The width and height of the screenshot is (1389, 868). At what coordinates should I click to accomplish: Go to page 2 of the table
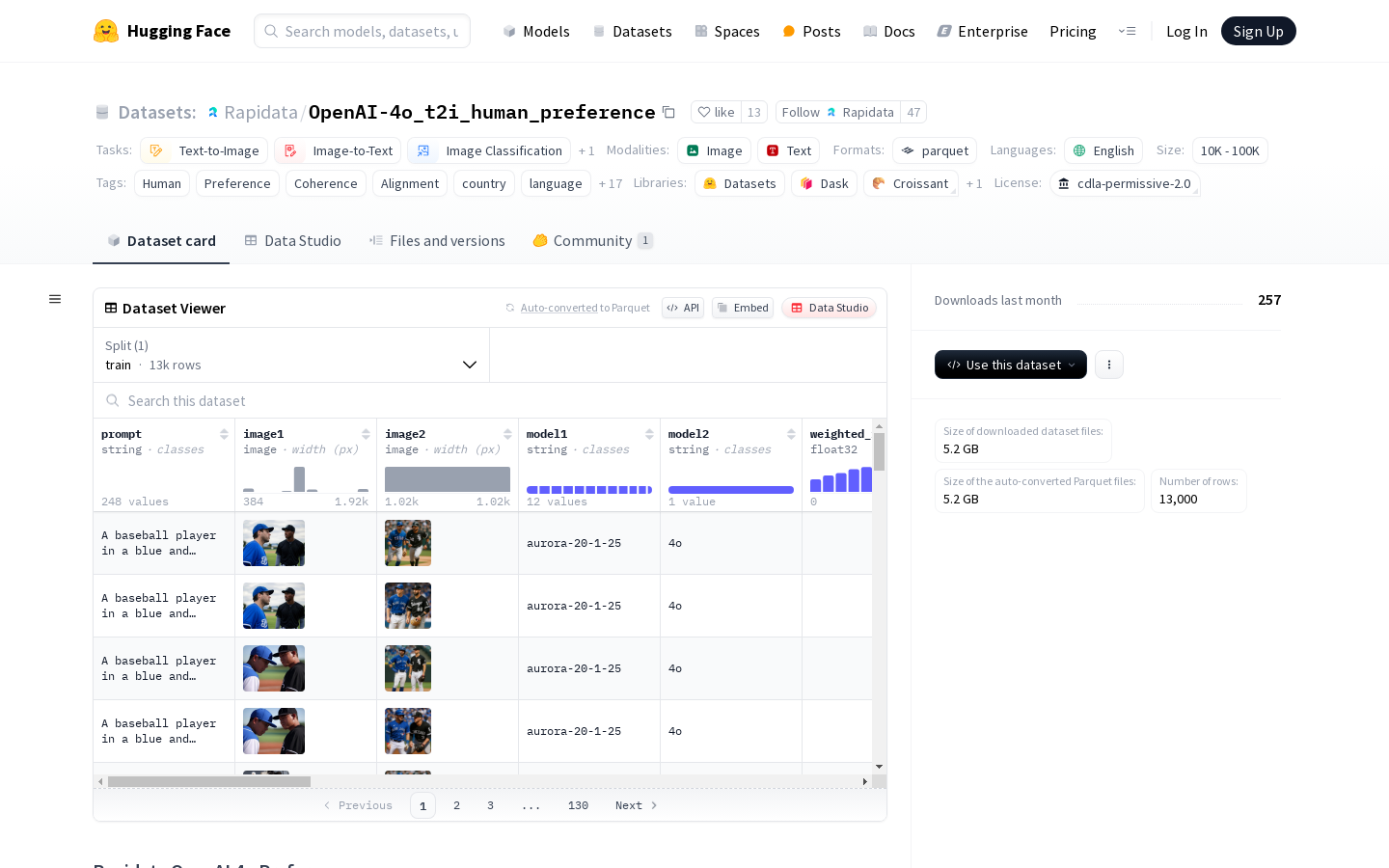[456, 805]
